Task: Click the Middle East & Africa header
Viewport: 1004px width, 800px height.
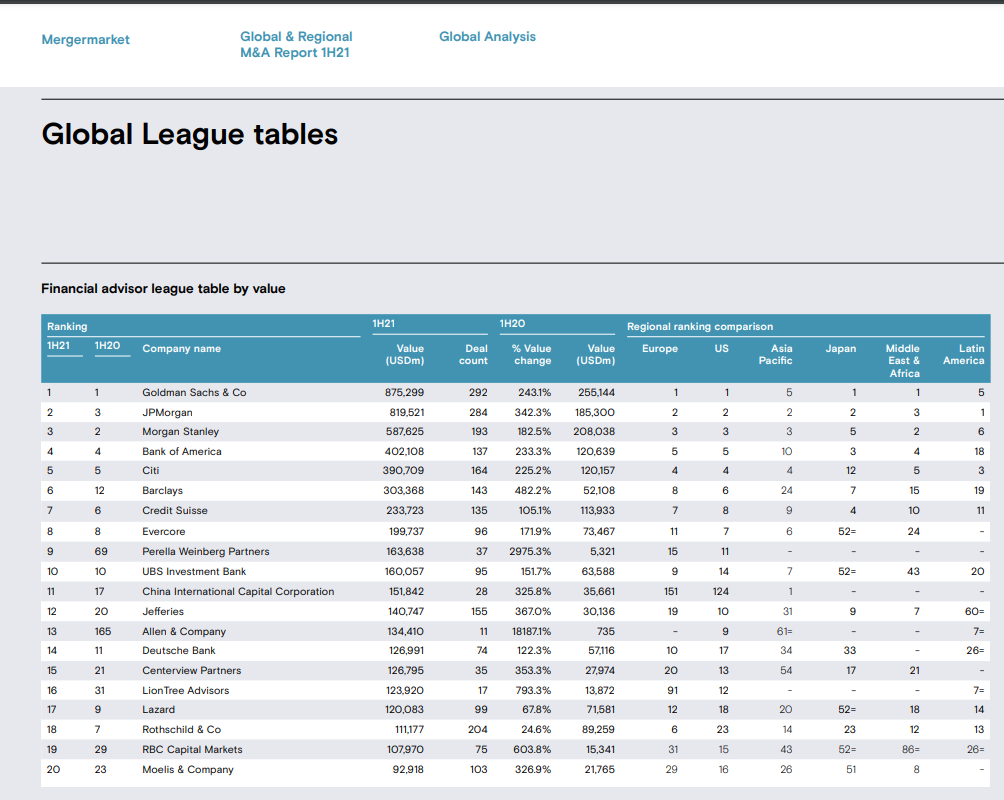Action: [903, 360]
